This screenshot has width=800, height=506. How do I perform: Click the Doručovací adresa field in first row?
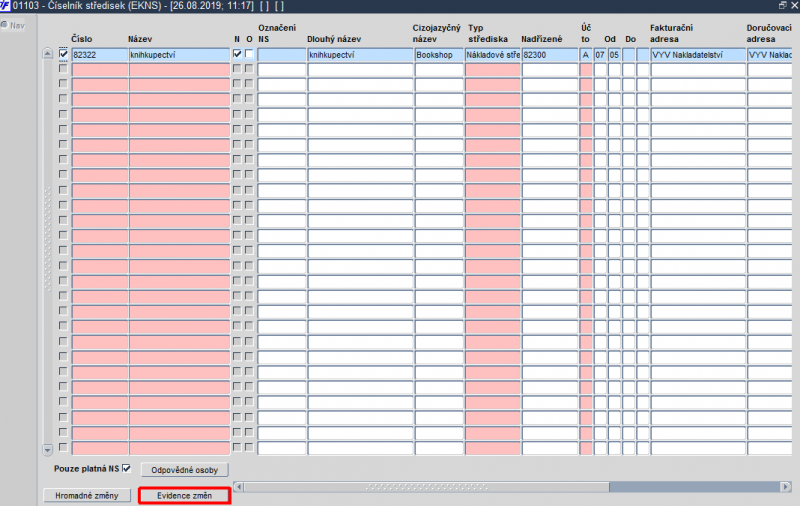[x=769, y=55]
